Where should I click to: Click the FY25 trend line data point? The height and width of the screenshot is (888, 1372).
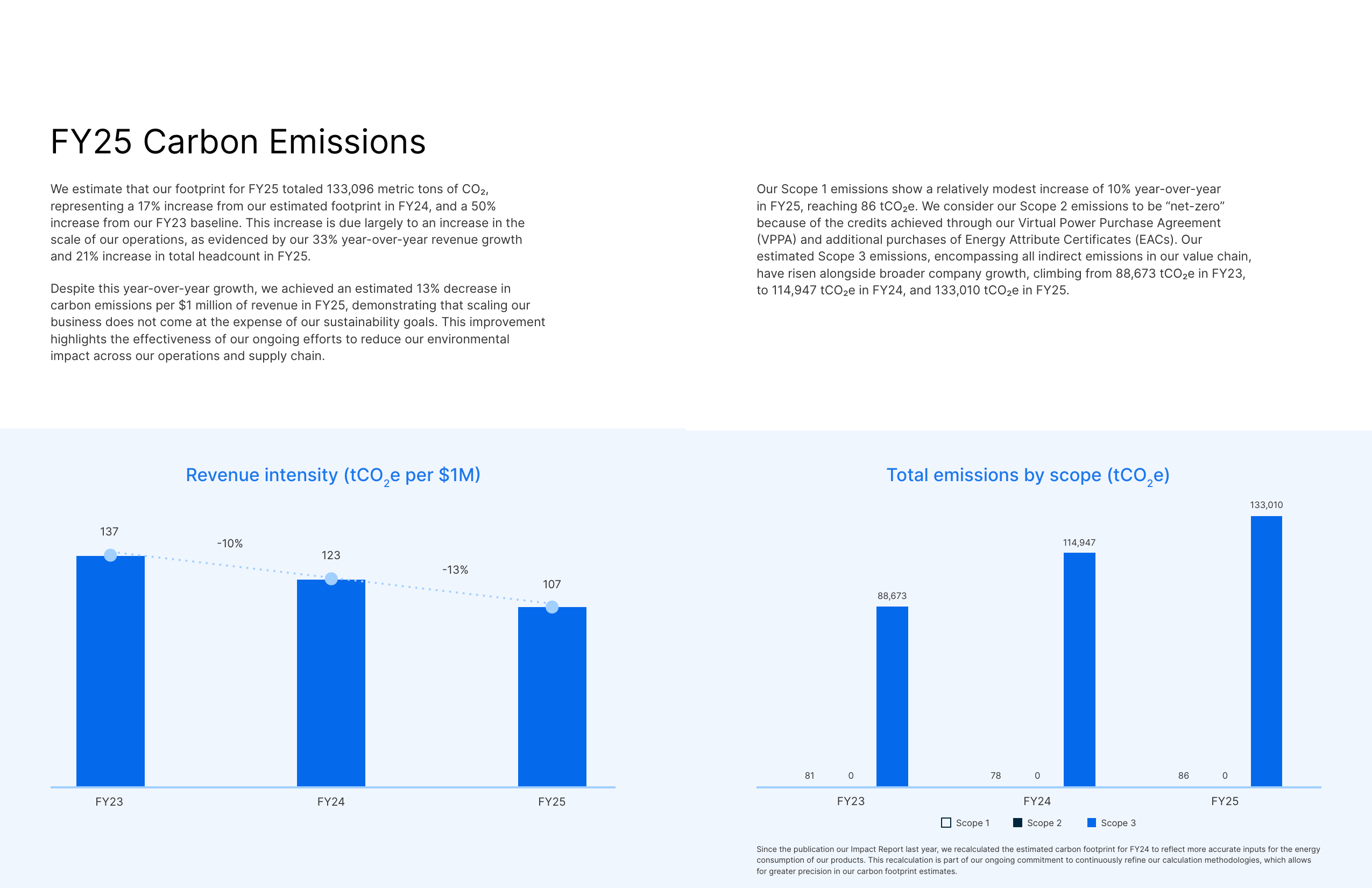[x=551, y=607]
